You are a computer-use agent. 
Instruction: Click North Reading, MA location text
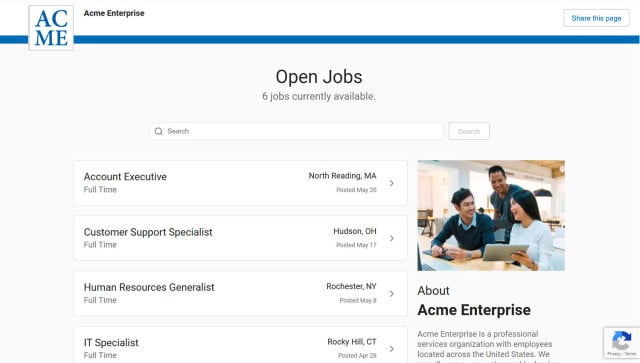[x=342, y=176]
